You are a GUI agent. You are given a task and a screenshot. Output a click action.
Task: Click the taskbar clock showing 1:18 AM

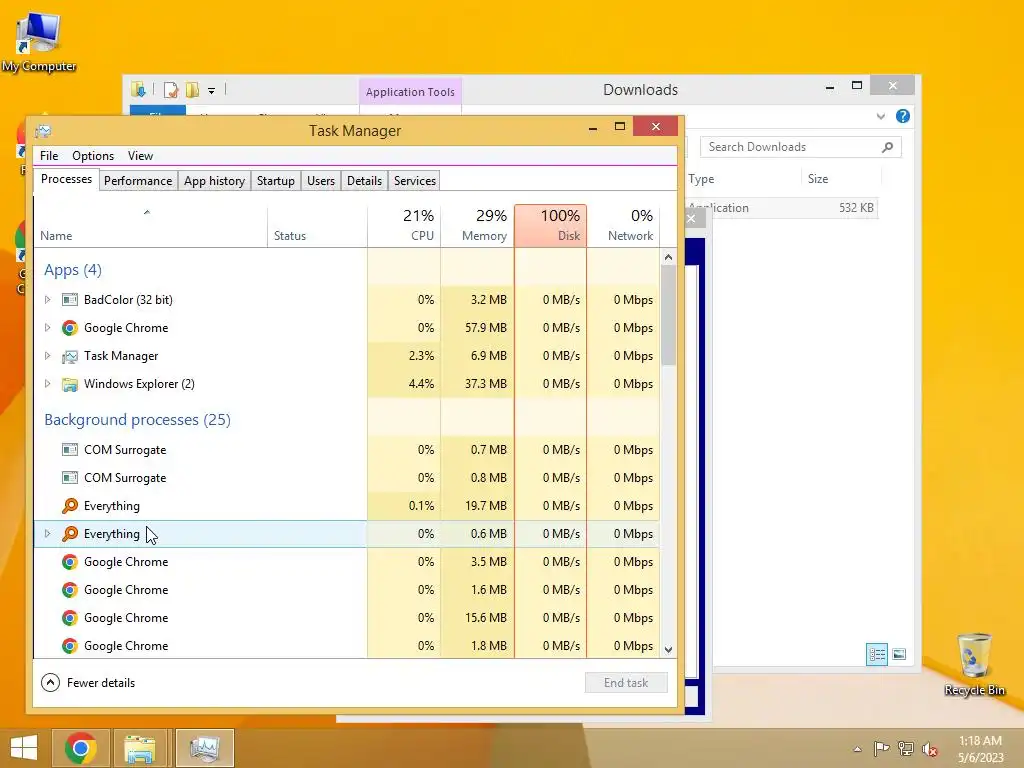[x=980, y=749]
